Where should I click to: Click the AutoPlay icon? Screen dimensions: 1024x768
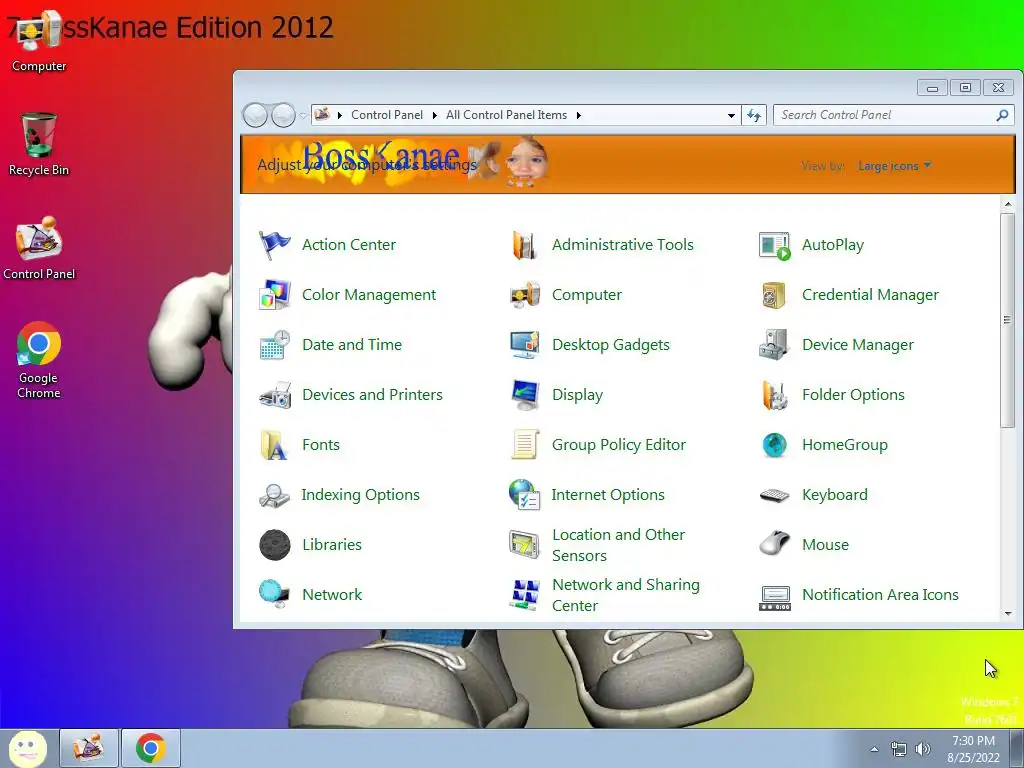(775, 245)
